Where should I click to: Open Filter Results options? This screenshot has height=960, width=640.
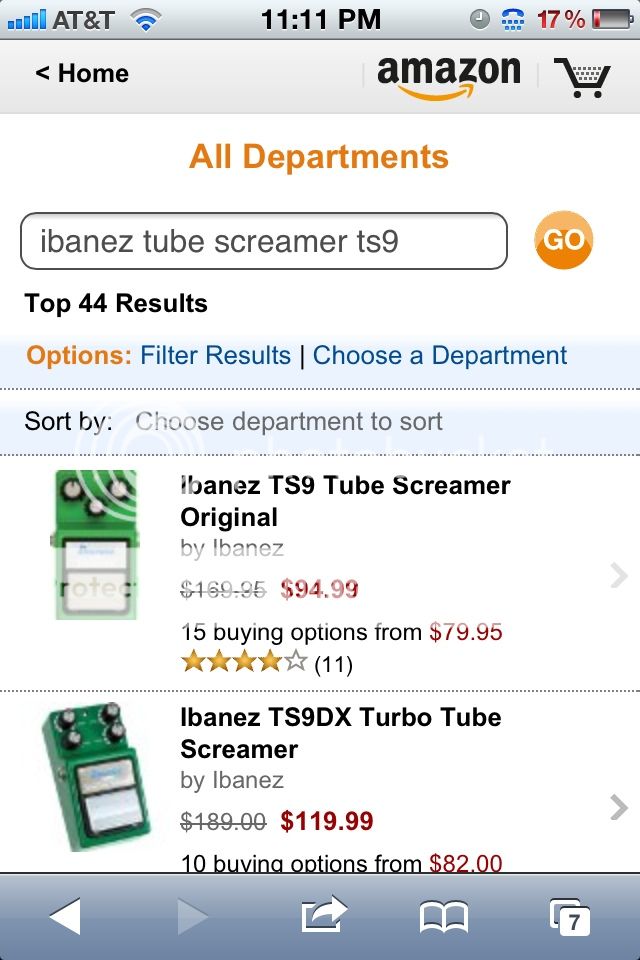point(215,355)
